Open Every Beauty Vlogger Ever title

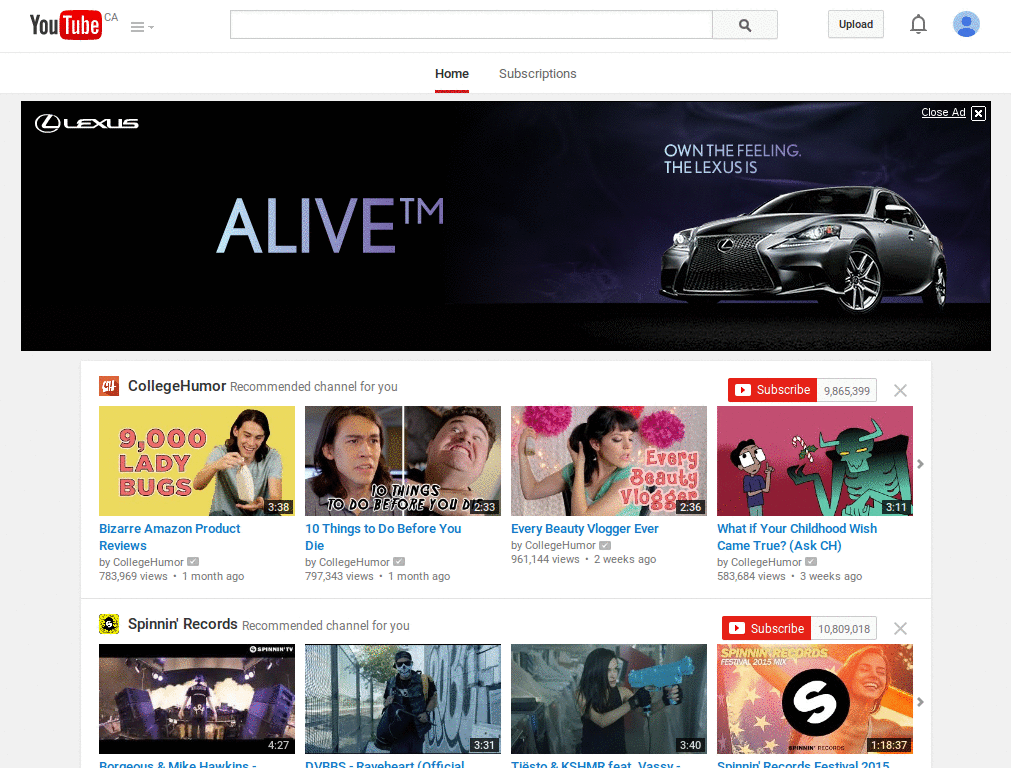(x=584, y=528)
